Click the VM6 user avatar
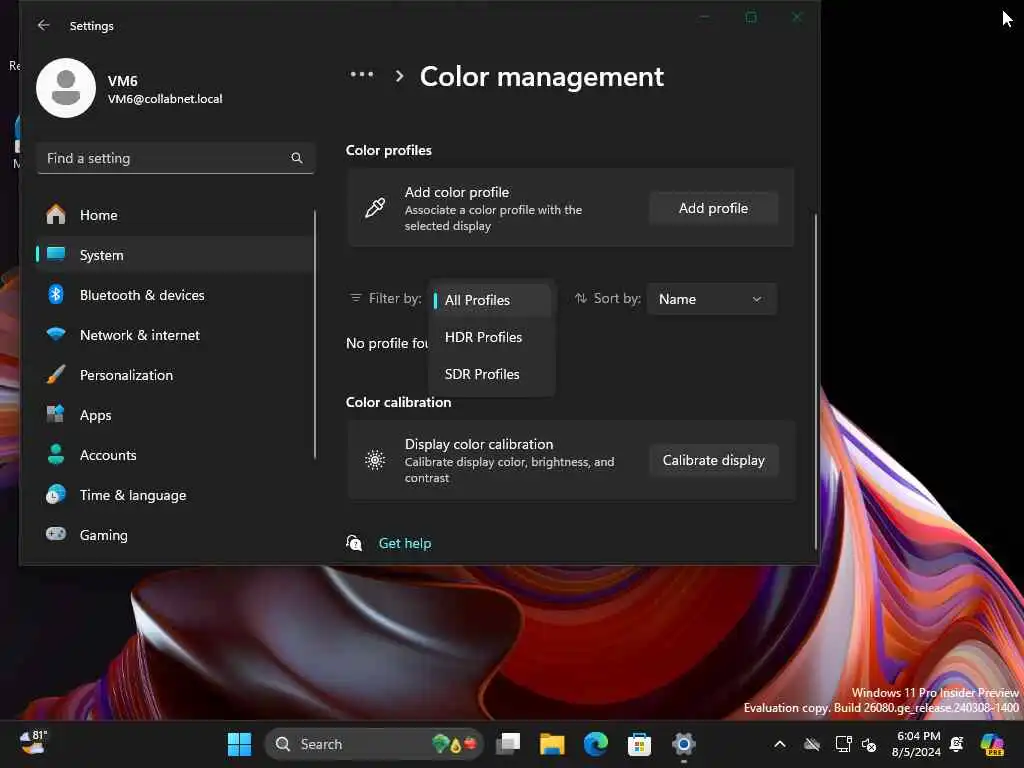Screen dimensions: 1024x768 pos(66,88)
